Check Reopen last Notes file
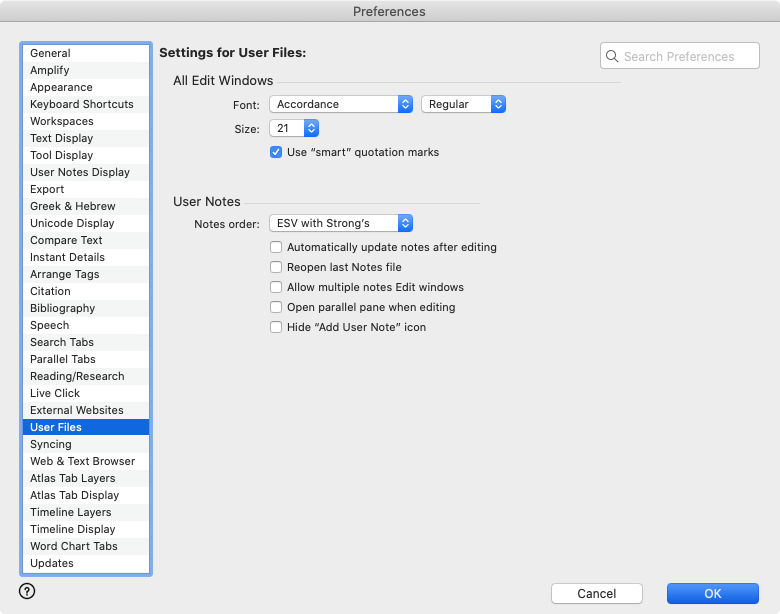The image size is (780, 614). click(x=276, y=267)
